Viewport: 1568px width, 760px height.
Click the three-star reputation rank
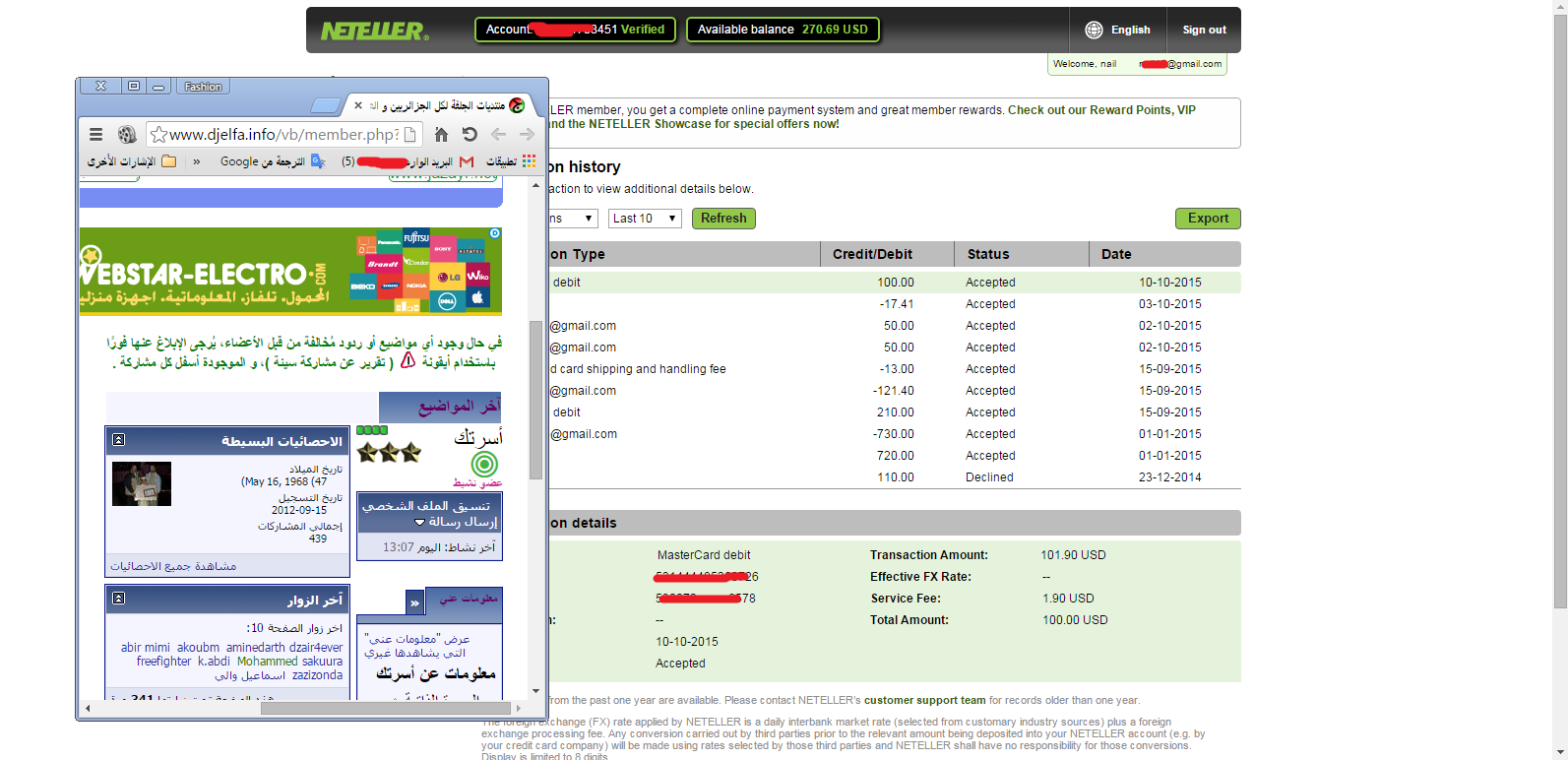(389, 453)
